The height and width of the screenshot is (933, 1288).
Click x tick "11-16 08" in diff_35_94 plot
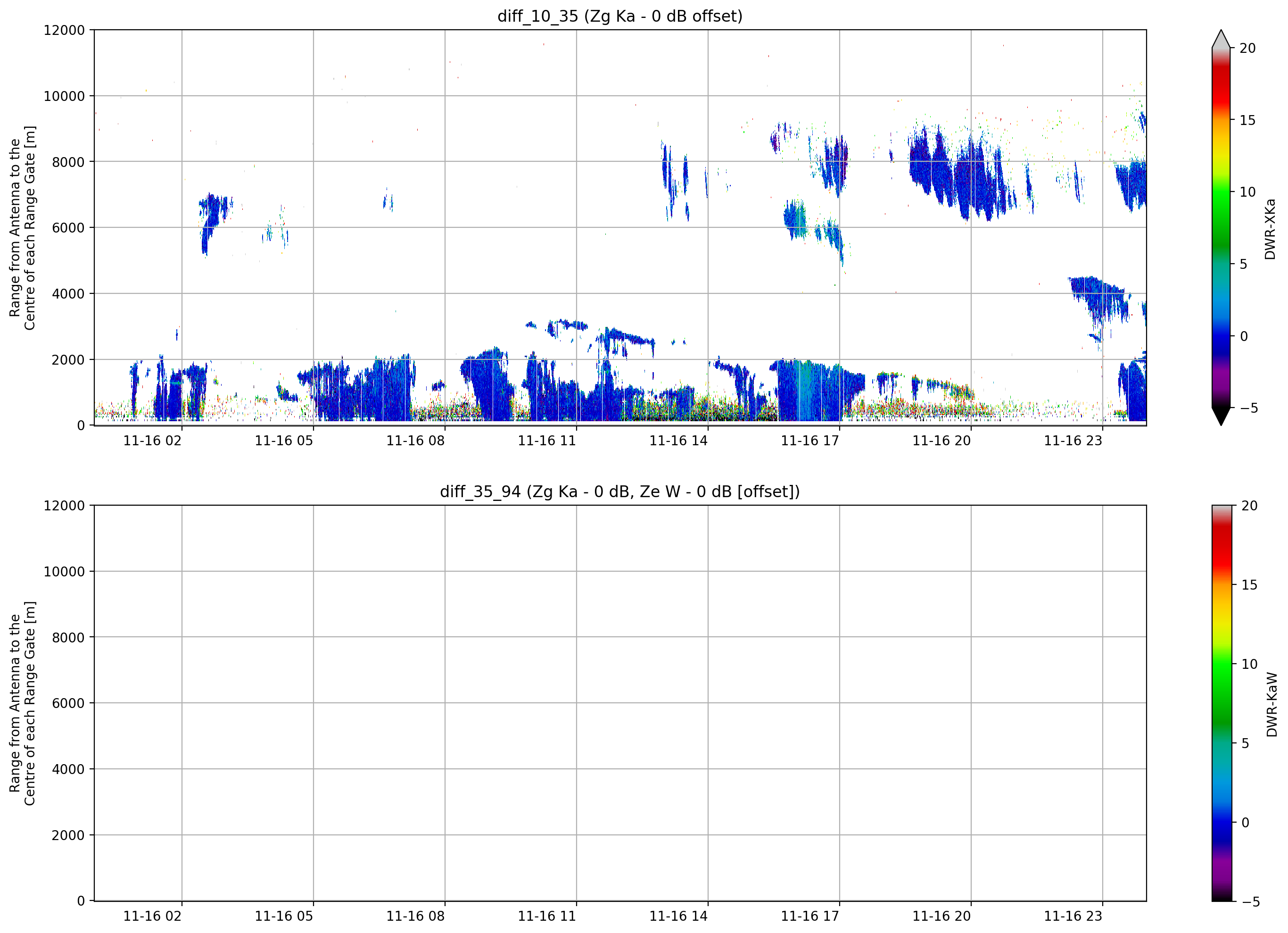point(416,916)
